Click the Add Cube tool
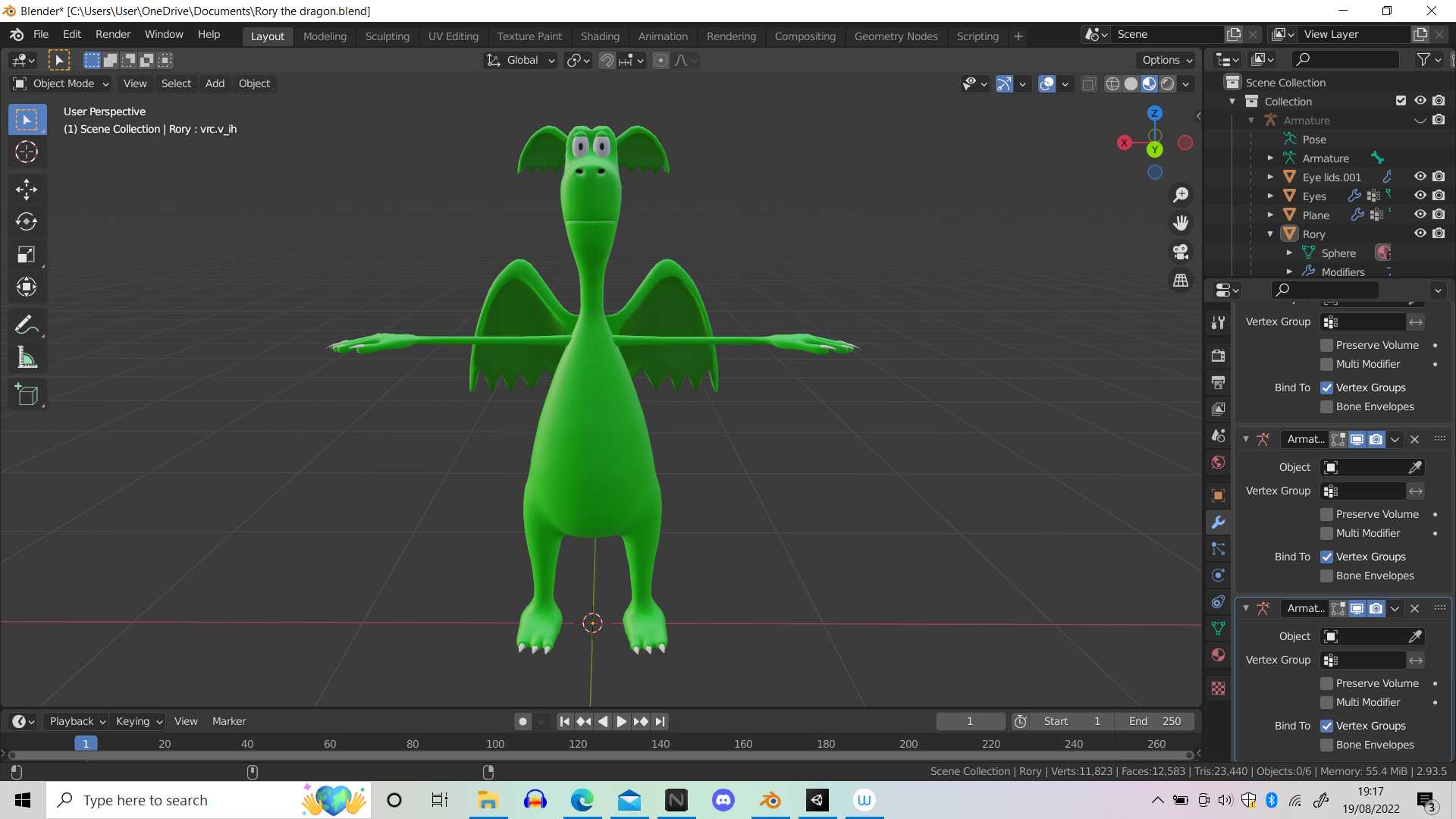 click(27, 394)
